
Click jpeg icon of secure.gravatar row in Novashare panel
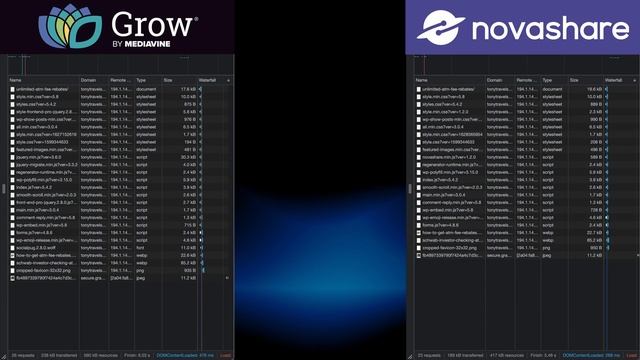(x=418, y=256)
